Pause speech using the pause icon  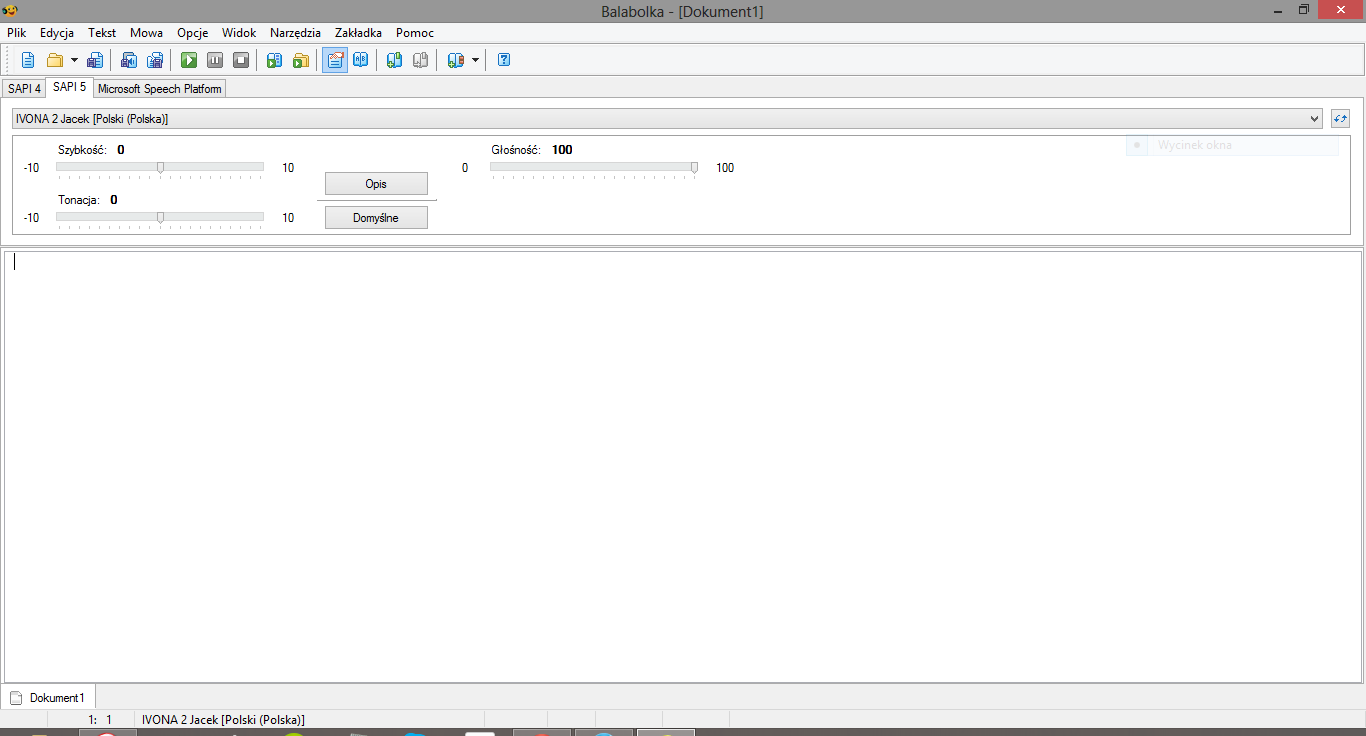click(x=215, y=60)
